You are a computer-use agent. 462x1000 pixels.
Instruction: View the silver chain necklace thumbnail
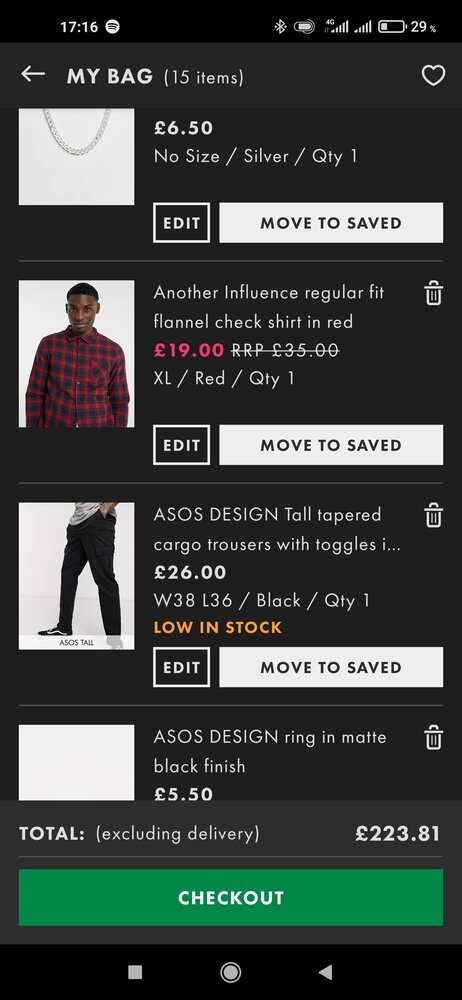(77, 156)
